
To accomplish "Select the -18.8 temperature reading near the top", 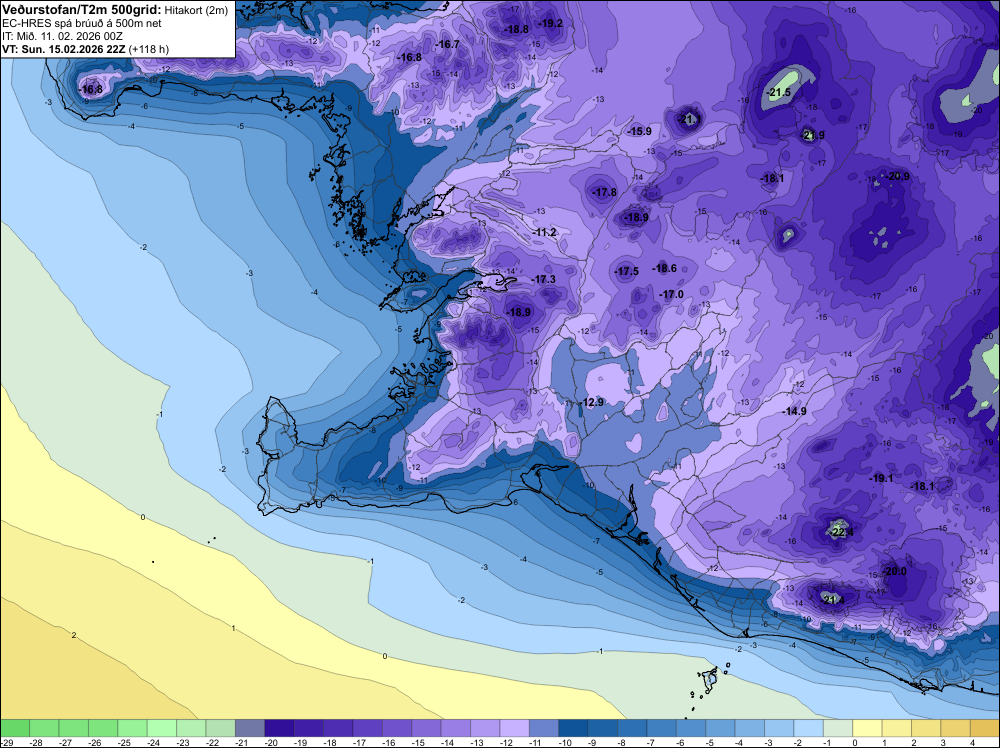I will click(516, 29).
